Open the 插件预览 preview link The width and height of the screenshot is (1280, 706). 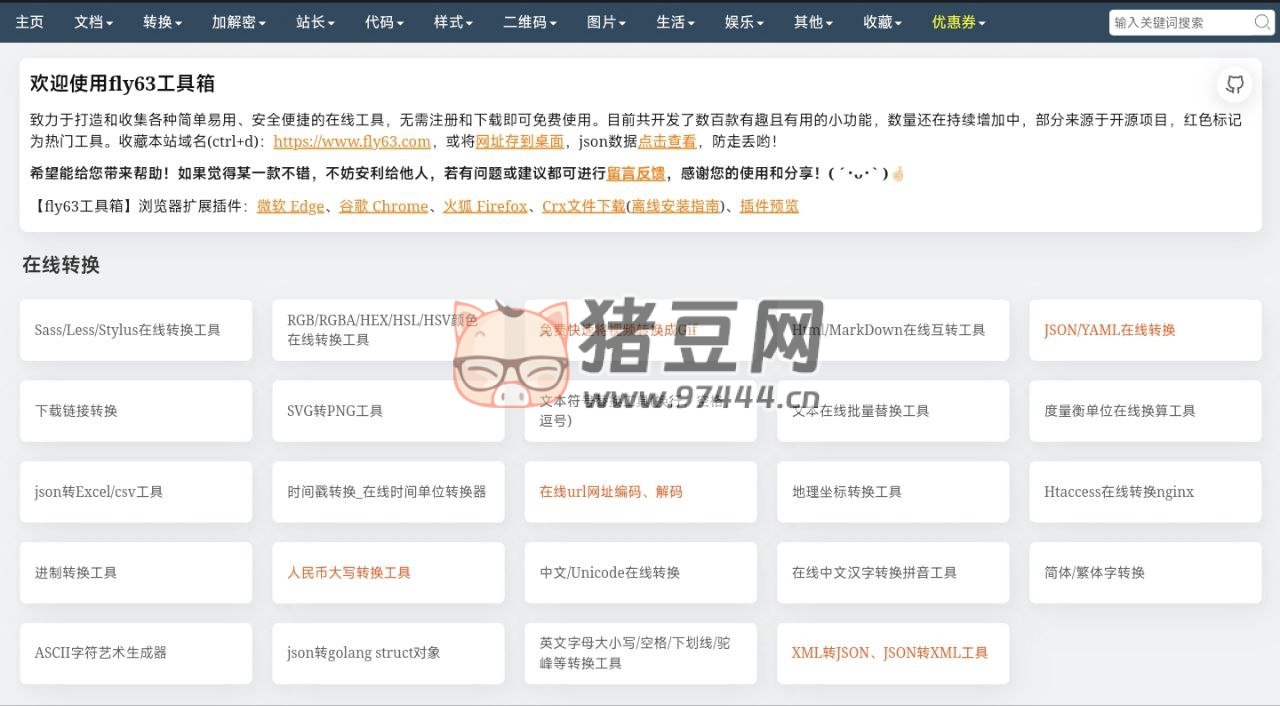pos(769,207)
